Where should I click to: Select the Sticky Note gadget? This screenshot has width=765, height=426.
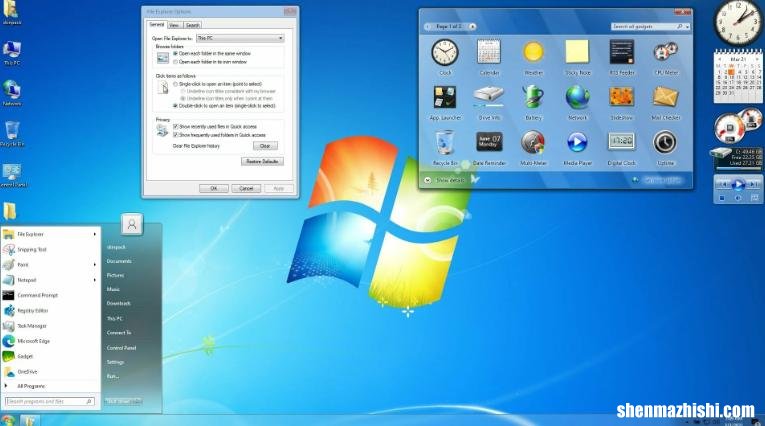click(577, 52)
